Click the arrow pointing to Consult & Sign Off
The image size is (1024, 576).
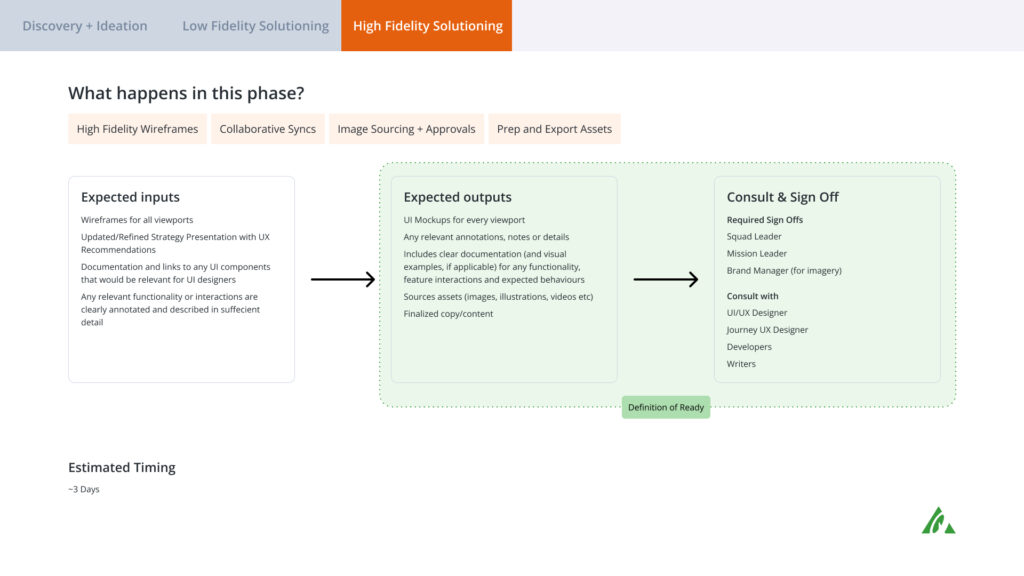(x=665, y=280)
